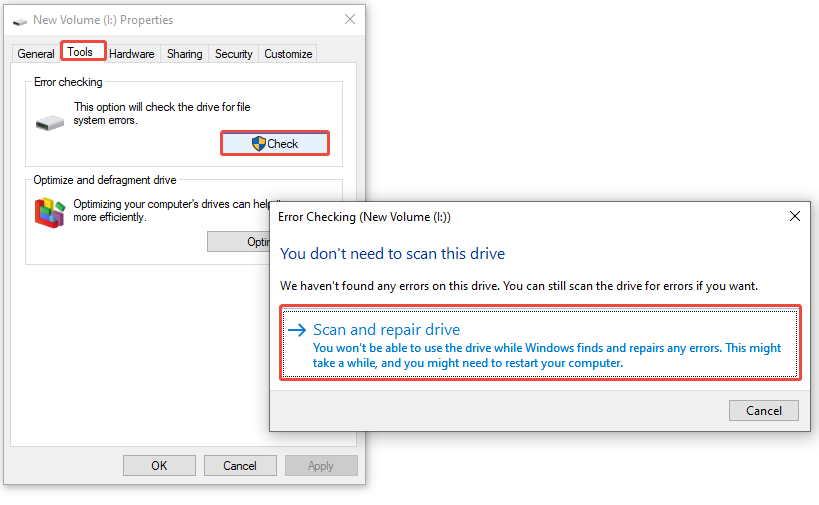Close the Error Checking dialog with X
819x505 pixels.
point(794,216)
